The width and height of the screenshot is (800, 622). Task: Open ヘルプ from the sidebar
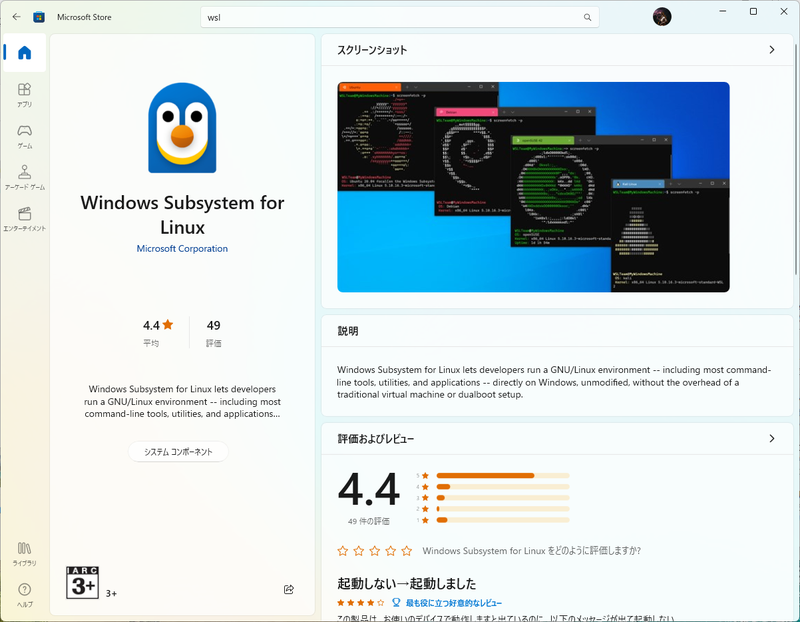25,590
